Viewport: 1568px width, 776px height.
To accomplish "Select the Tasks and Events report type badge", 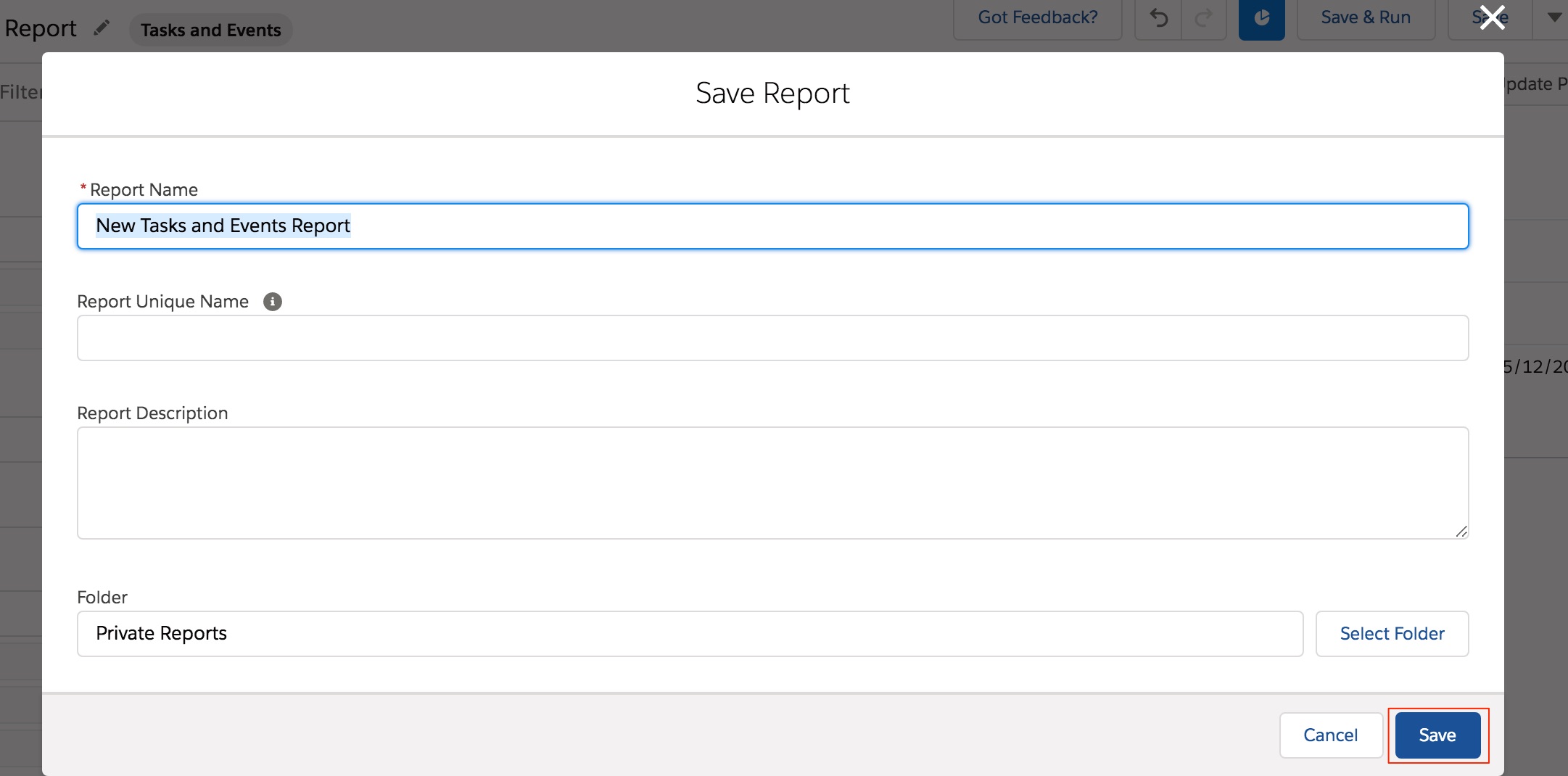I will click(x=211, y=30).
